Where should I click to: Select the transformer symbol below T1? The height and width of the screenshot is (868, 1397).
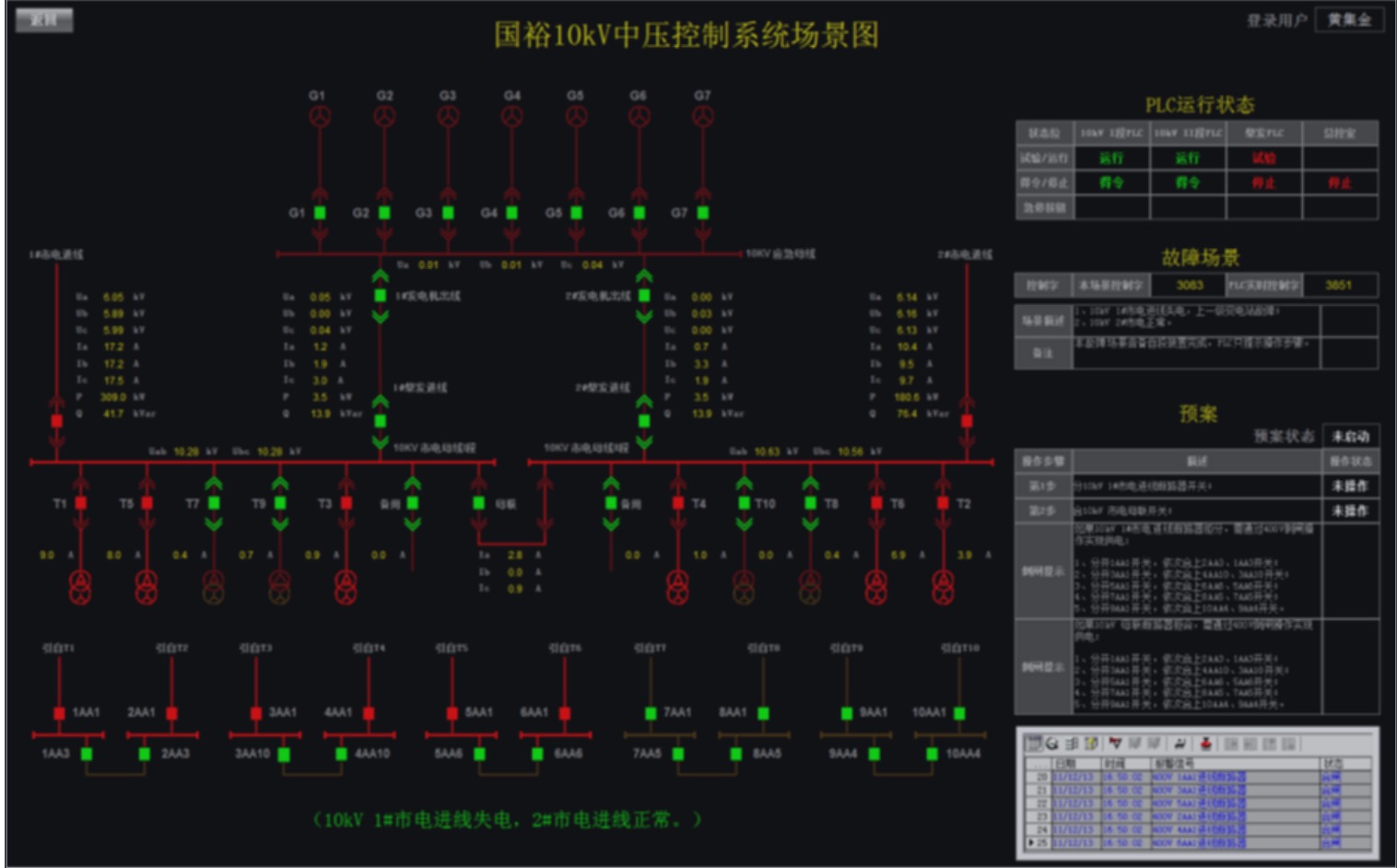point(81,588)
